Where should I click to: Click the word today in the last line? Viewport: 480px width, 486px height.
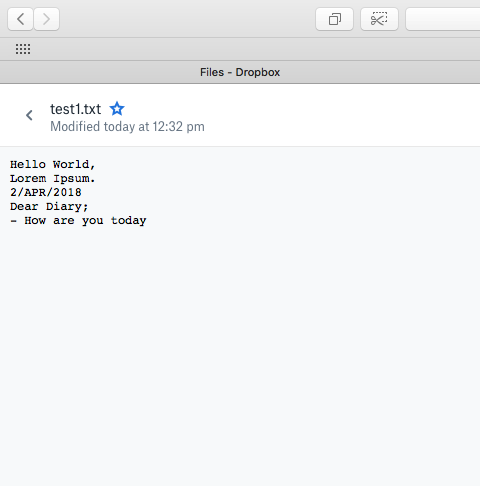[129, 220]
